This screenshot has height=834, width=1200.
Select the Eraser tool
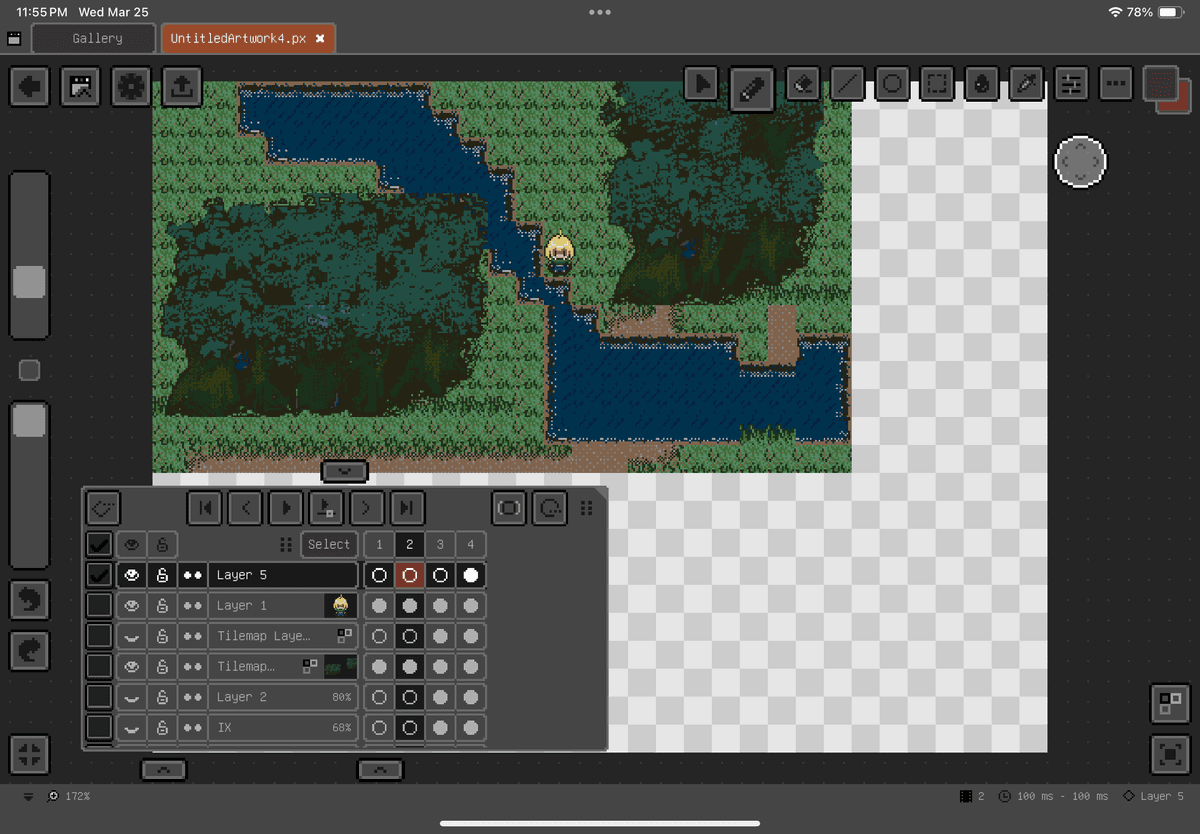coord(802,85)
